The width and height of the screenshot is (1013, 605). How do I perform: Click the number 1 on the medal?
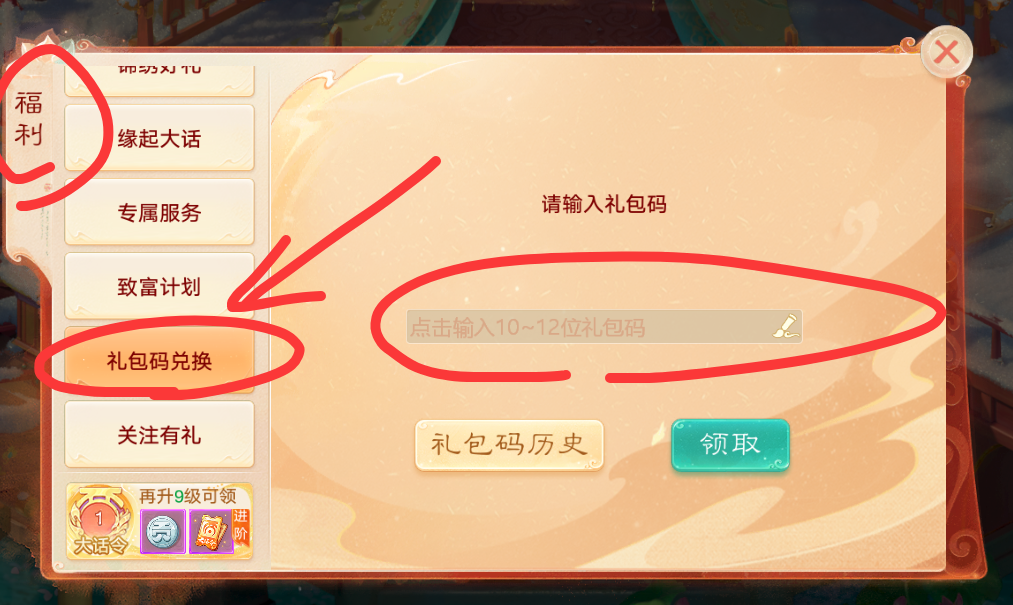tap(99, 518)
